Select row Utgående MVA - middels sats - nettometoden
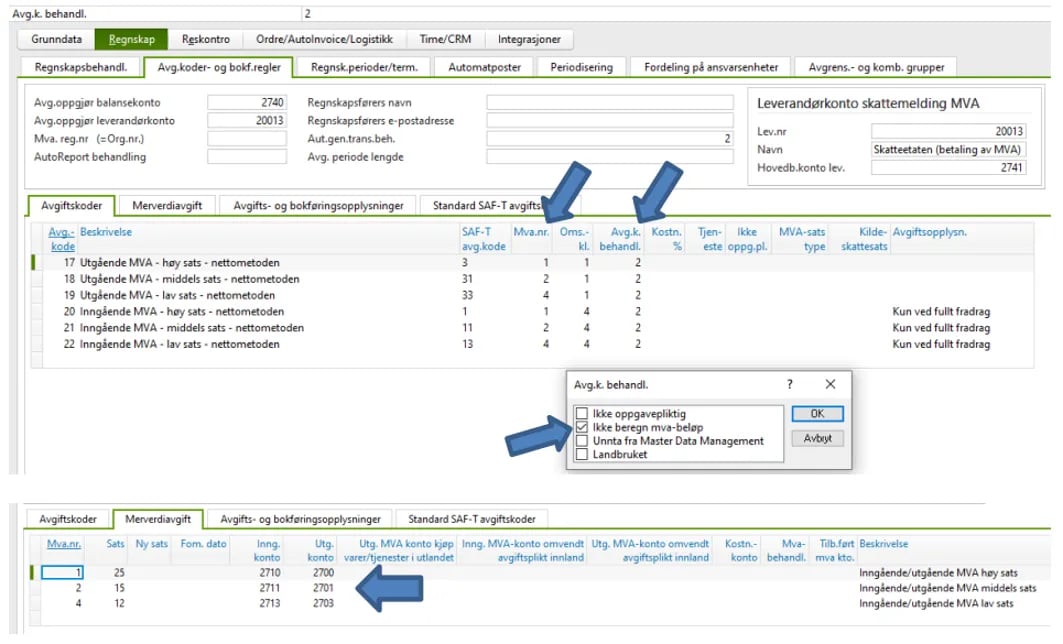This screenshot has width=1063, height=644. point(532,279)
